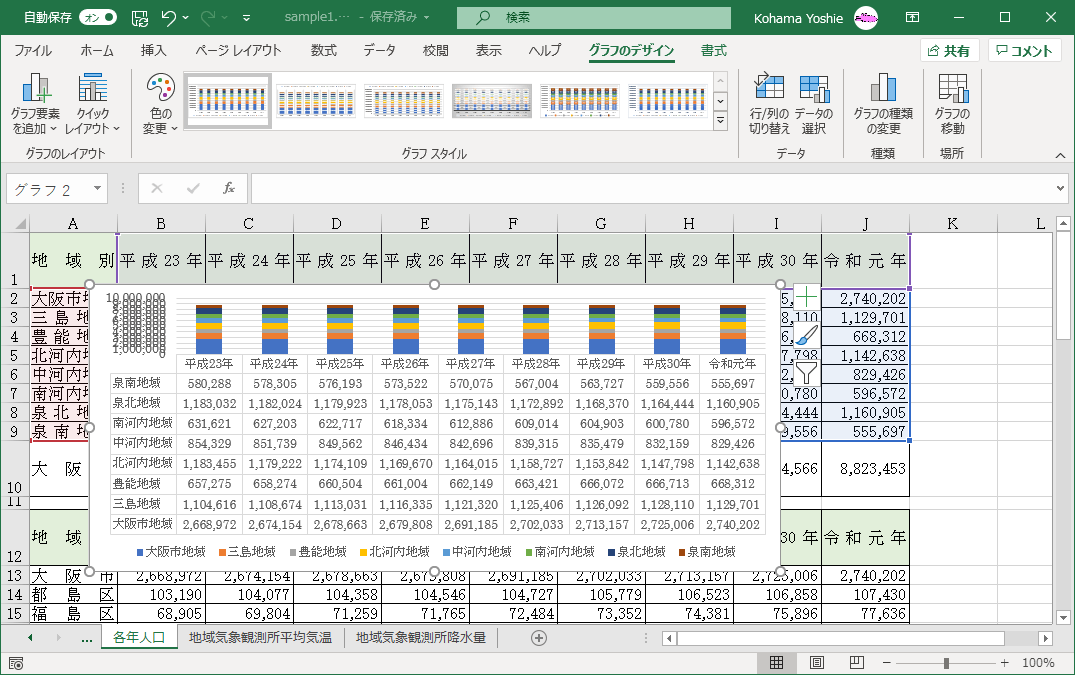Open the Quick Layout (クイックレイアウト) icon

pos(92,102)
